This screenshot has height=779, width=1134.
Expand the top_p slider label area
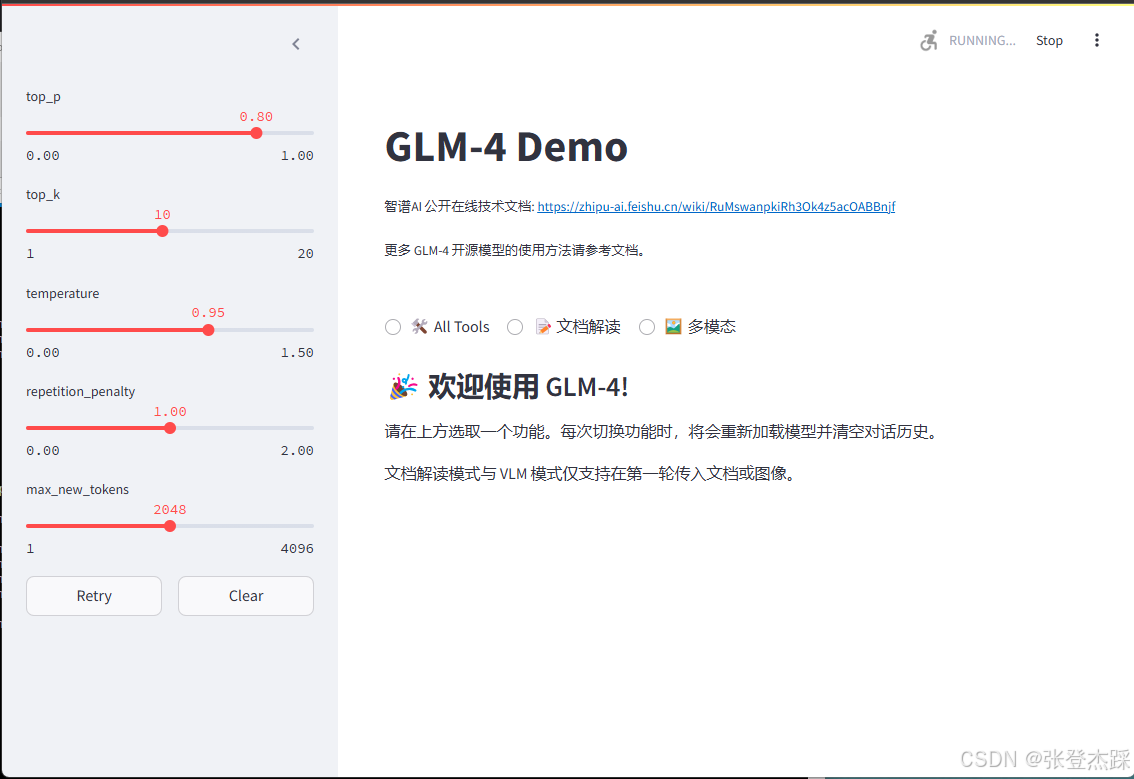coord(43,96)
